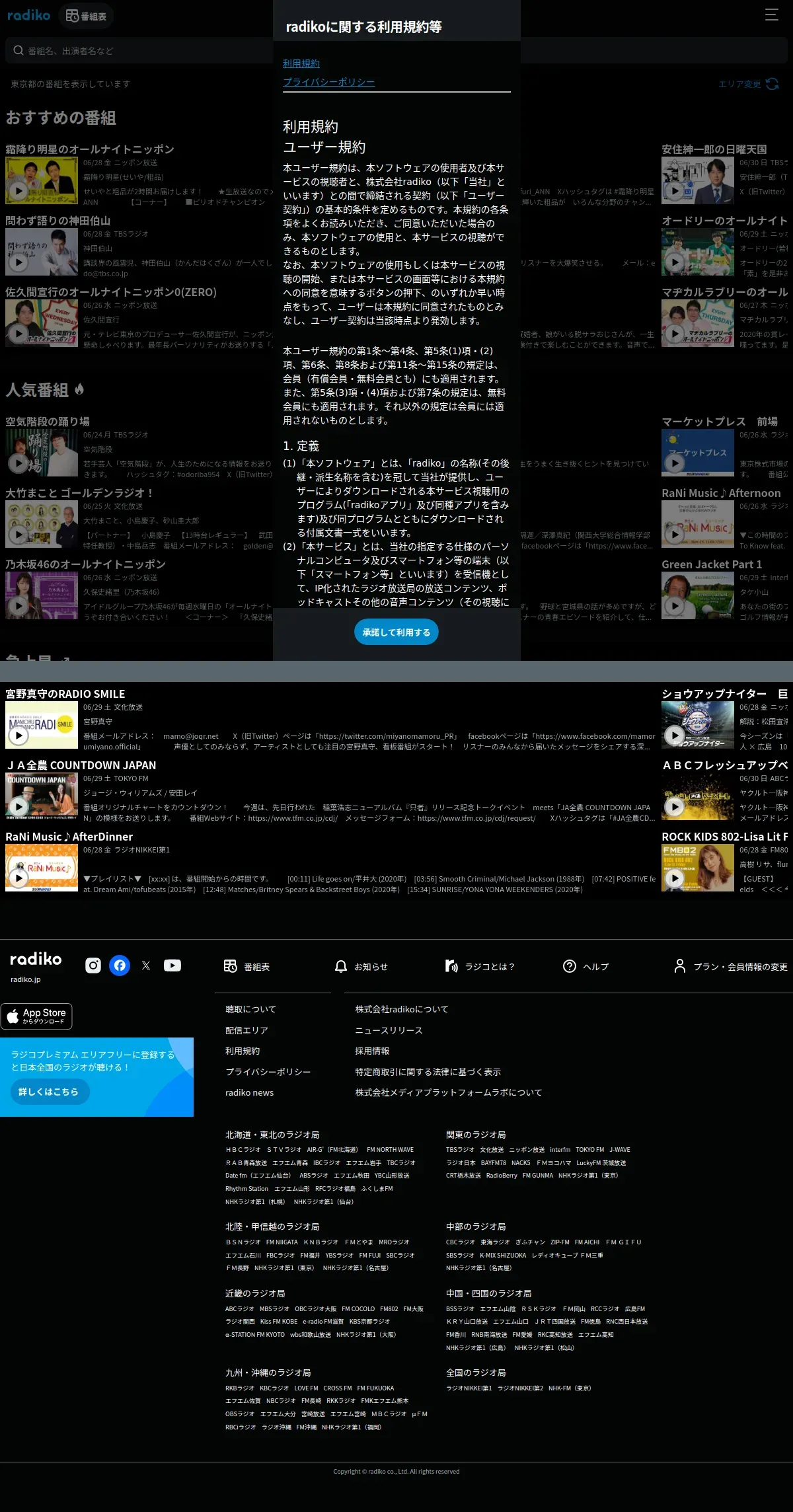Image resolution: width=793 pixels, height=1512 pixels.
Task: Play ROCK KIDS 802 program thumbnail
Action: (698, 868)
